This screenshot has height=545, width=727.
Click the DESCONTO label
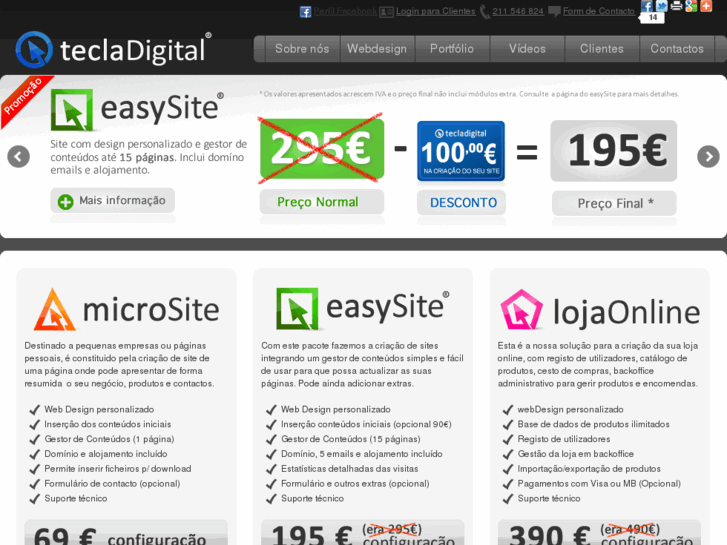461,203
